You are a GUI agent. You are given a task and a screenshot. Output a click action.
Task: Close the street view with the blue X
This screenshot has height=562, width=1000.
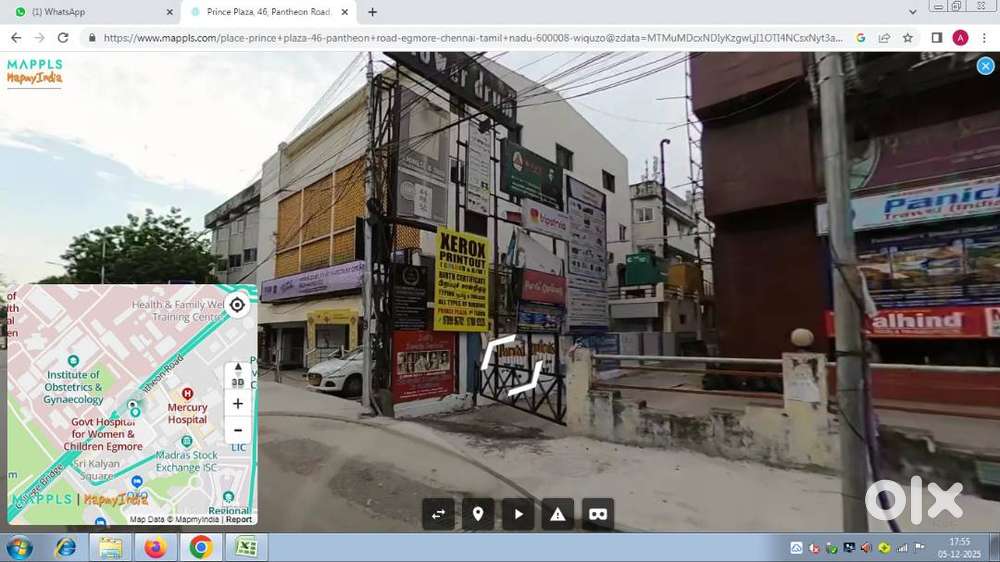pos(985,66)
